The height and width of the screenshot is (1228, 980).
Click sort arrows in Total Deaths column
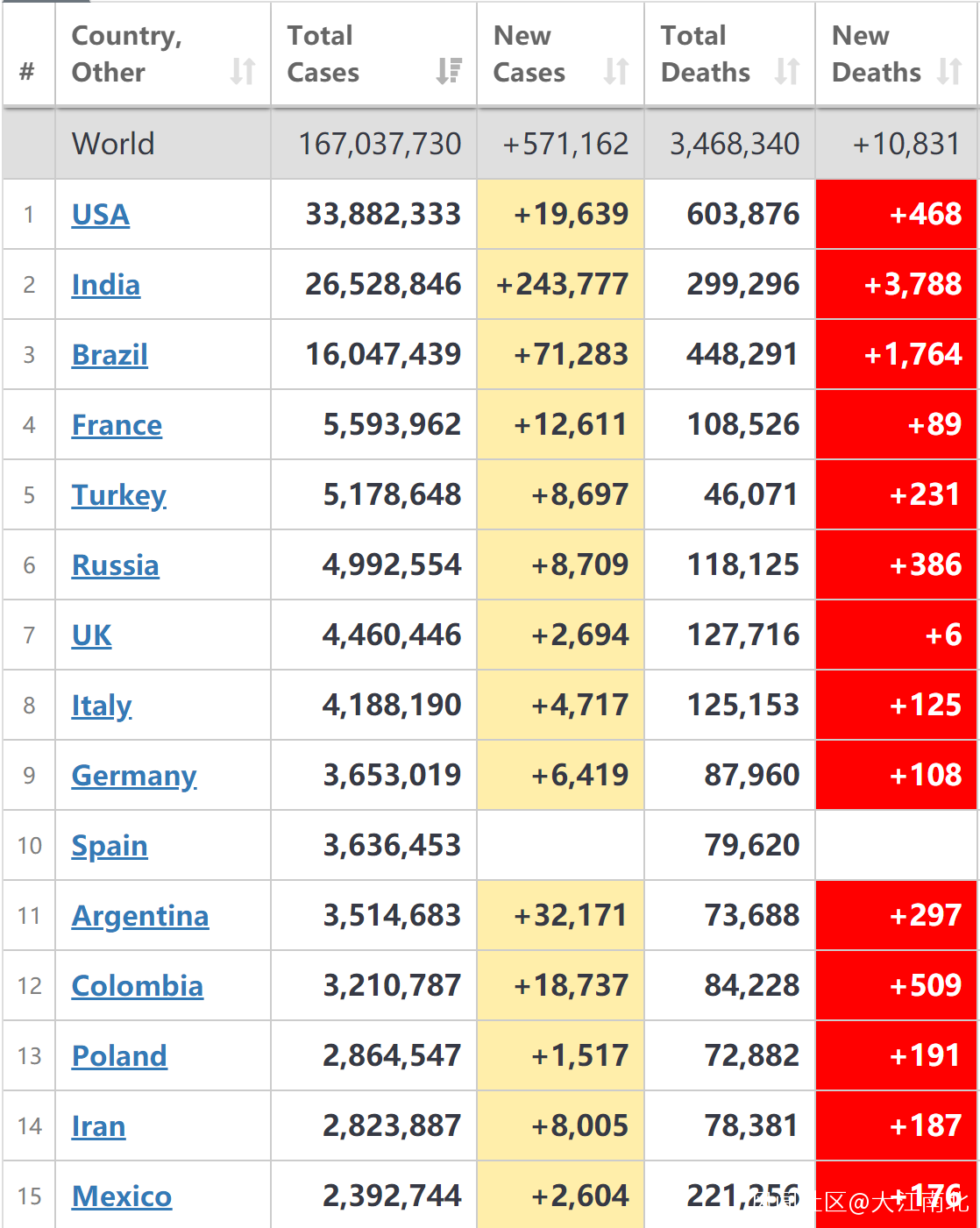point(787,71)
